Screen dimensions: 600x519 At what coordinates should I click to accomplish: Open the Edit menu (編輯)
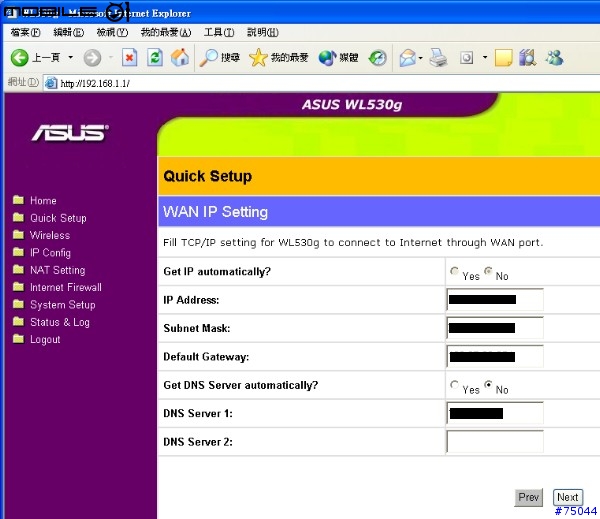[68, 32]
